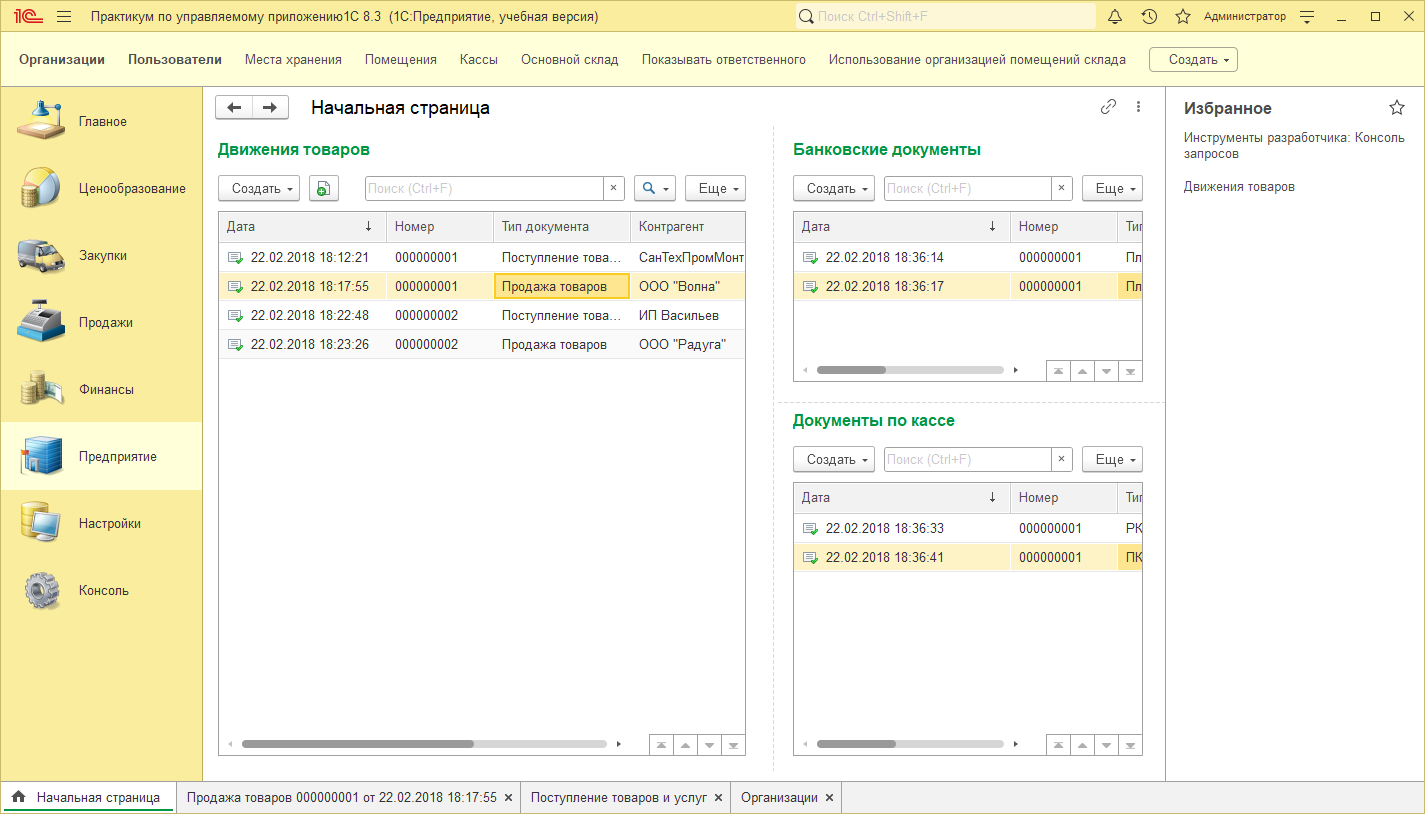Click the notifications bell icon

1116,17
